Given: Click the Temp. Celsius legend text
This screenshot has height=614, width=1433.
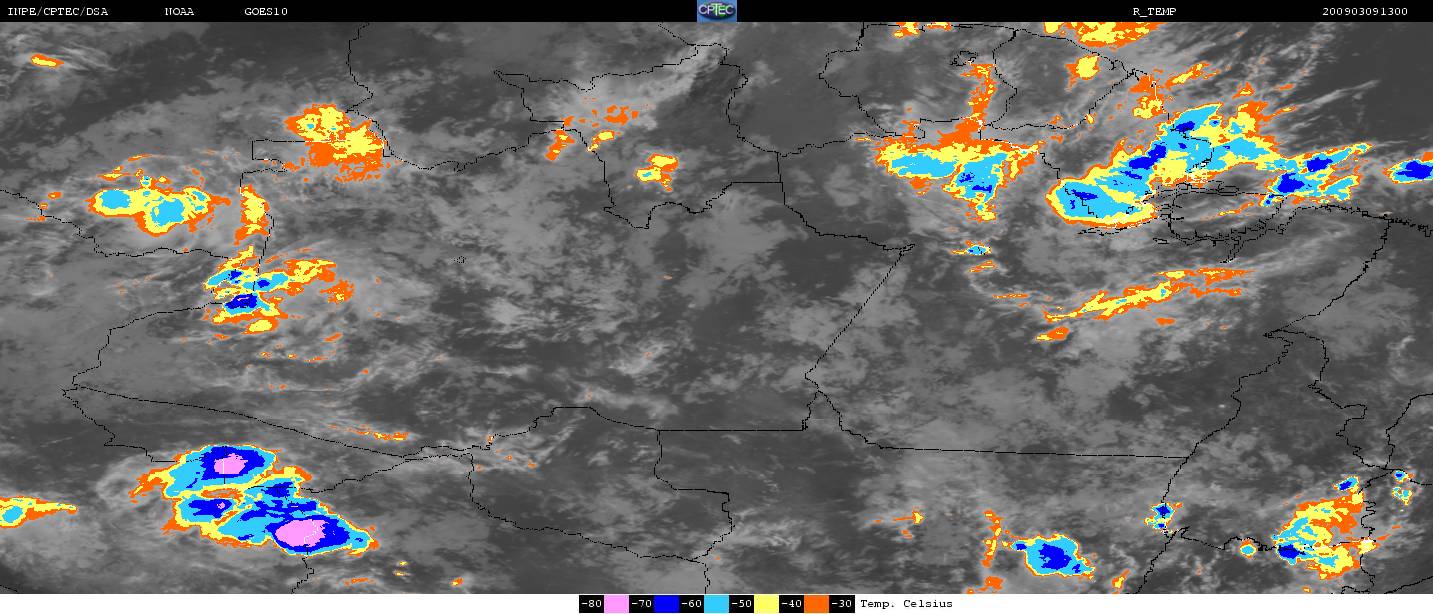Looking at the screenshot, I should pyautogui.click(x=906, y=604).
